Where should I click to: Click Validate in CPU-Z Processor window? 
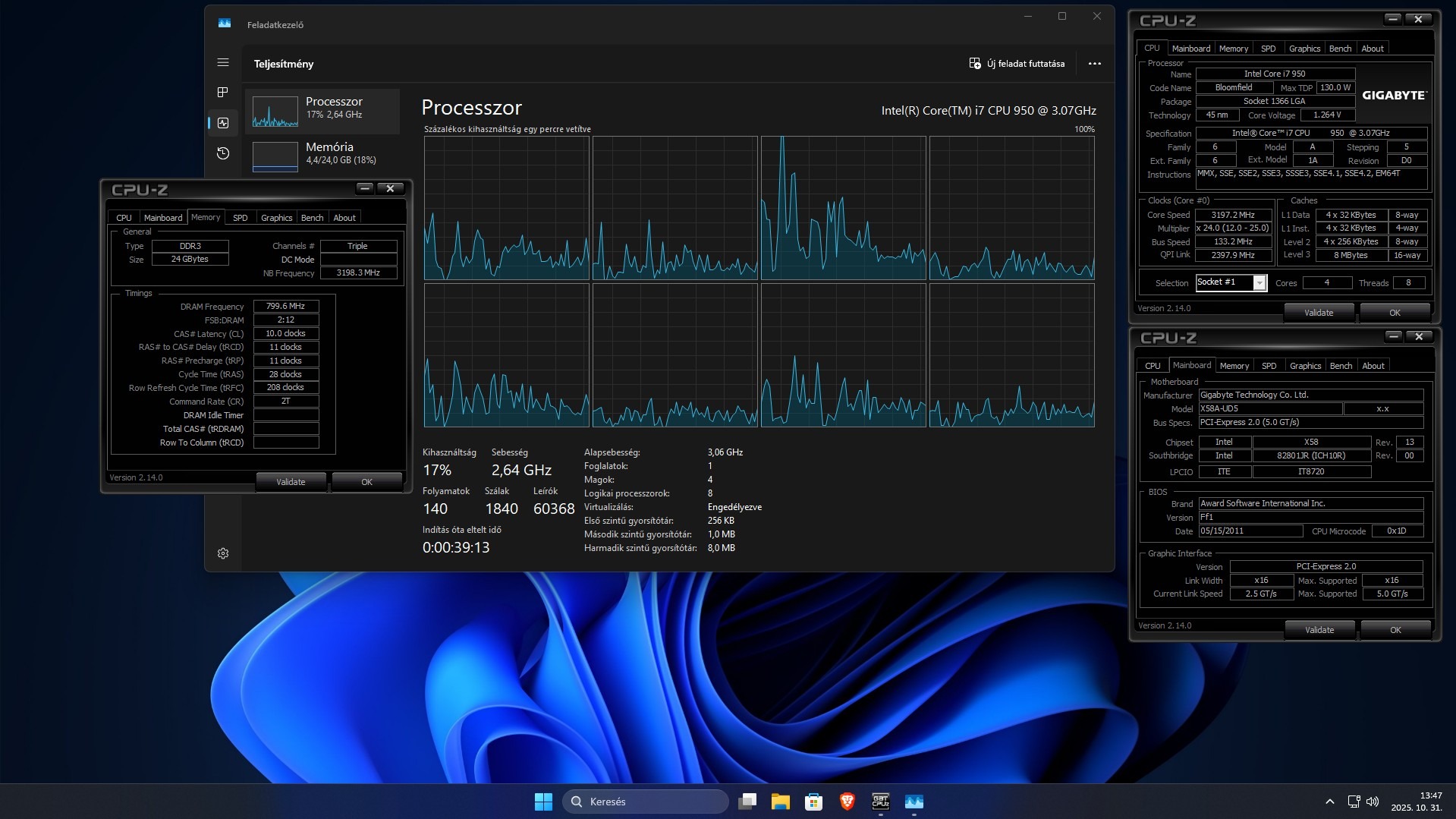[1319, 313]
